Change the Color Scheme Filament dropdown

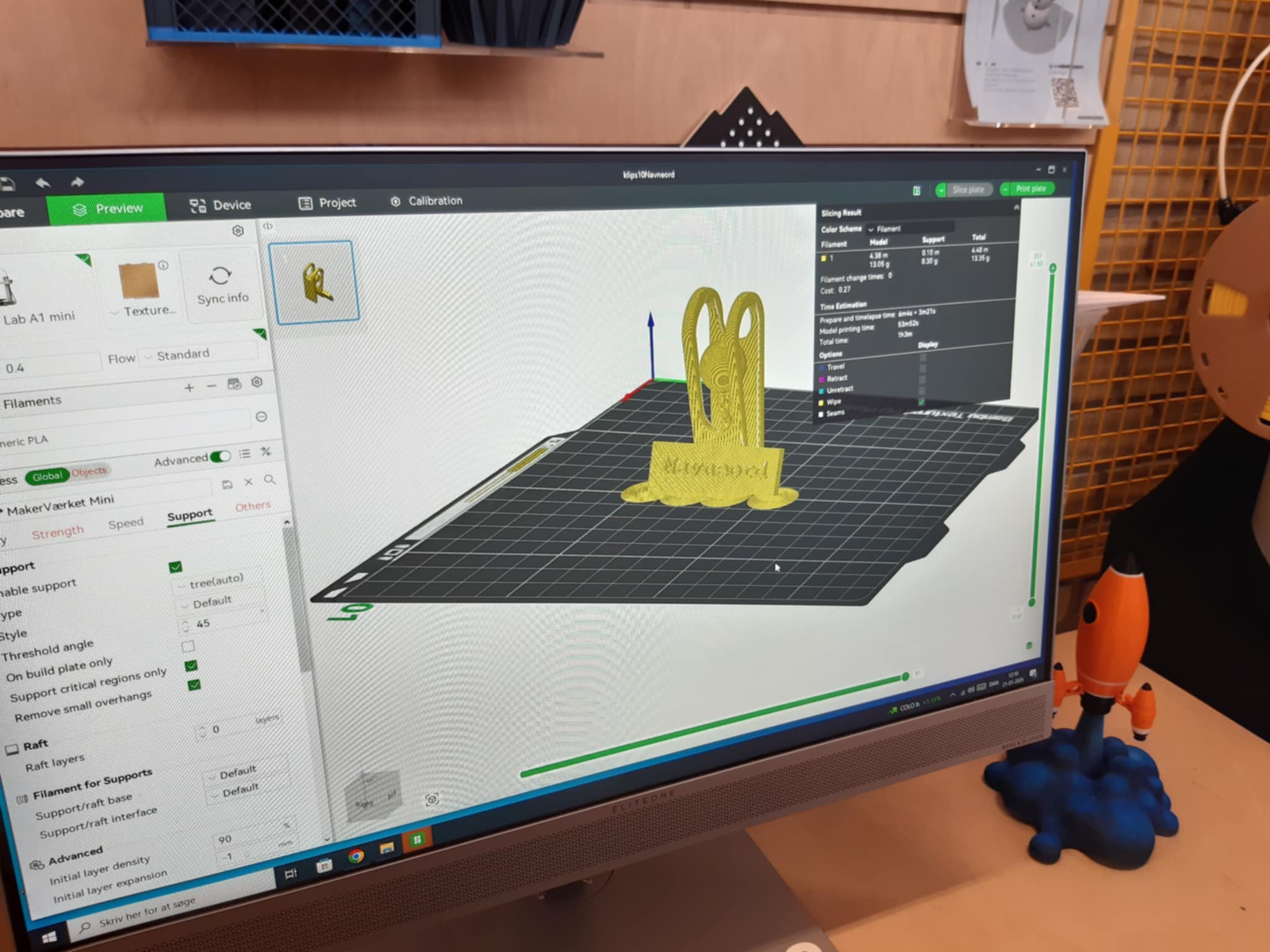pos(887,229)
